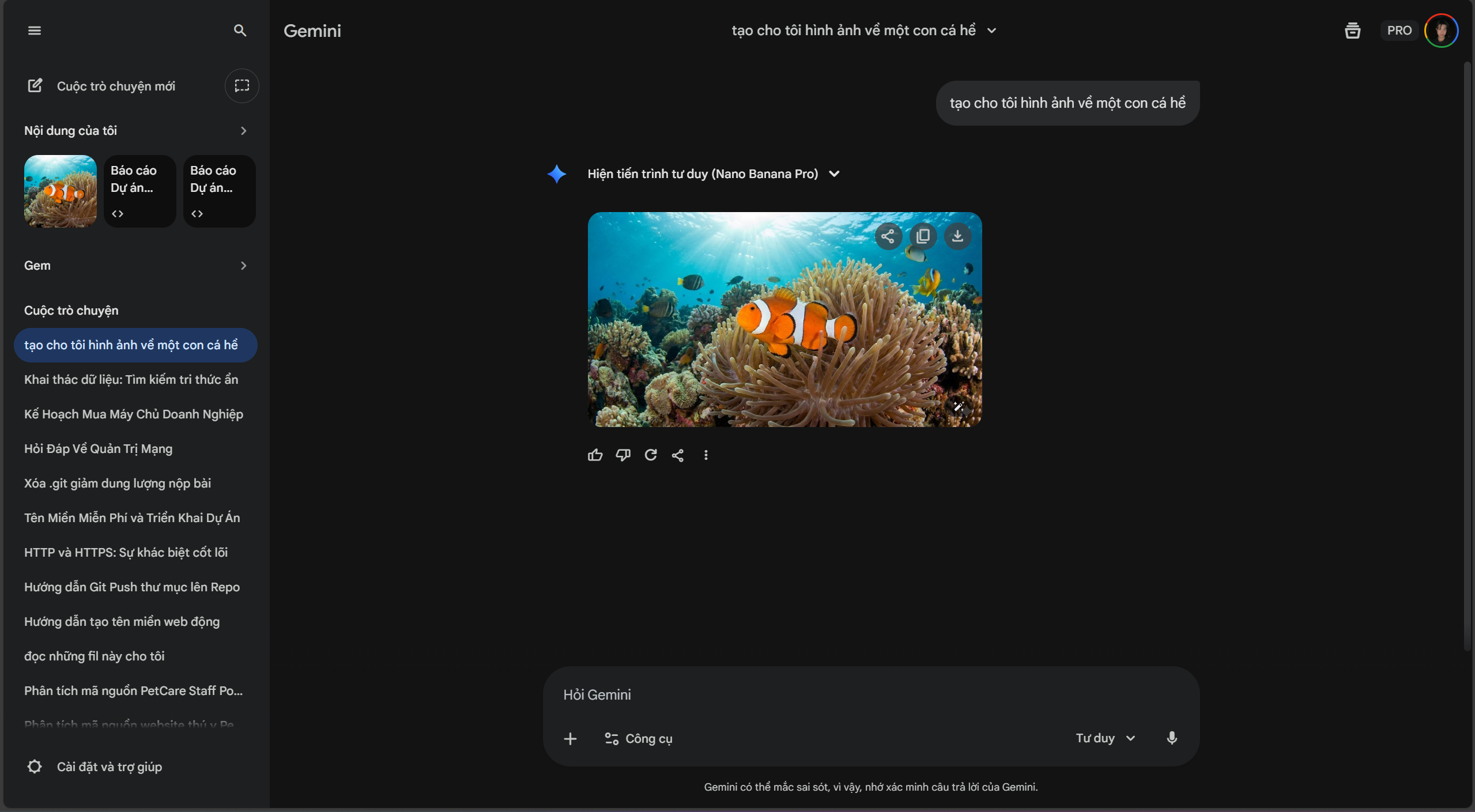Click the hamburger main menu icon

click(35, 31)
